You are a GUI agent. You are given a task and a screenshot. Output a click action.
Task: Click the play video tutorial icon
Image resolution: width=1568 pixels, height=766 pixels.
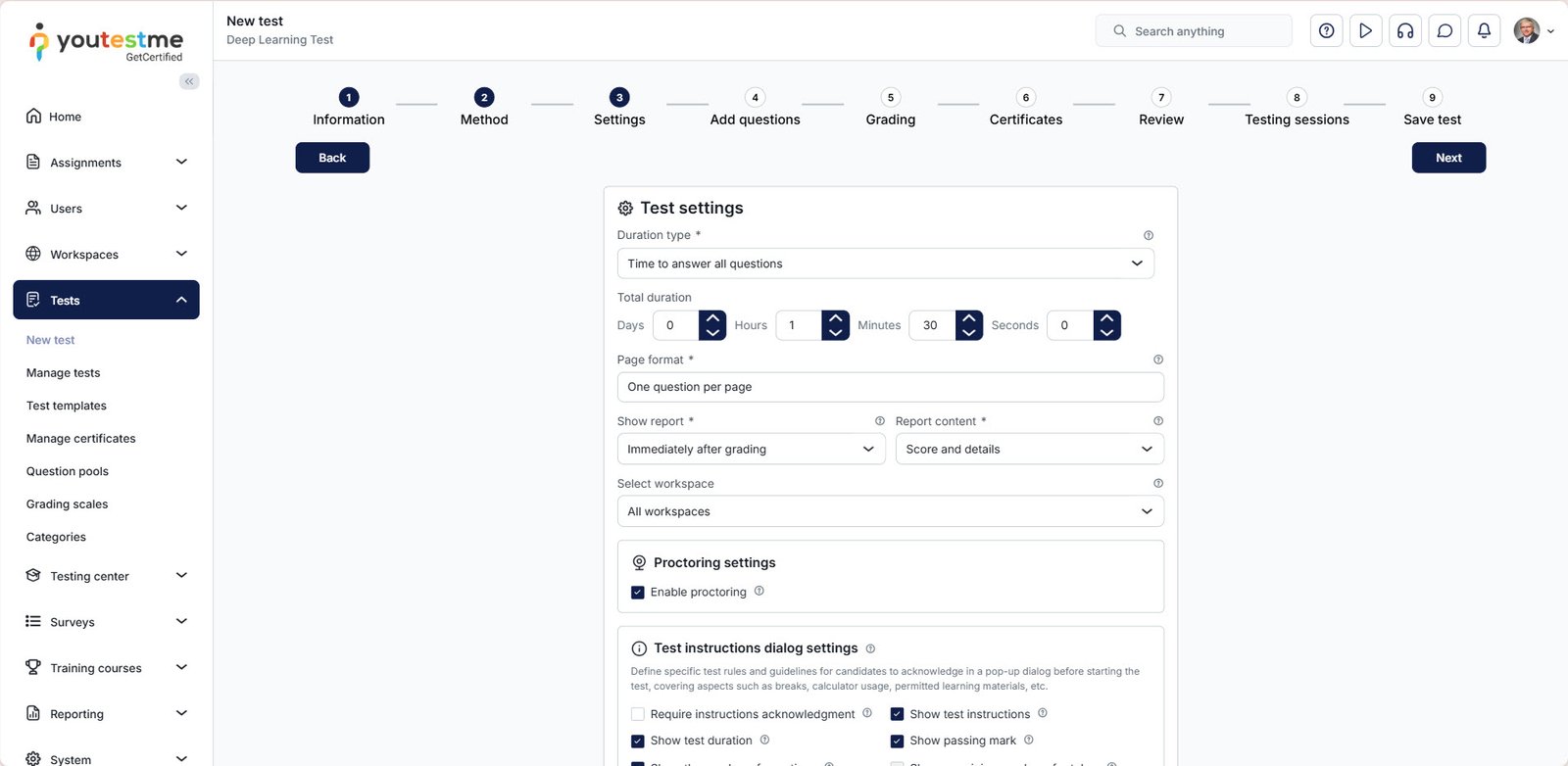point(1365,31)
